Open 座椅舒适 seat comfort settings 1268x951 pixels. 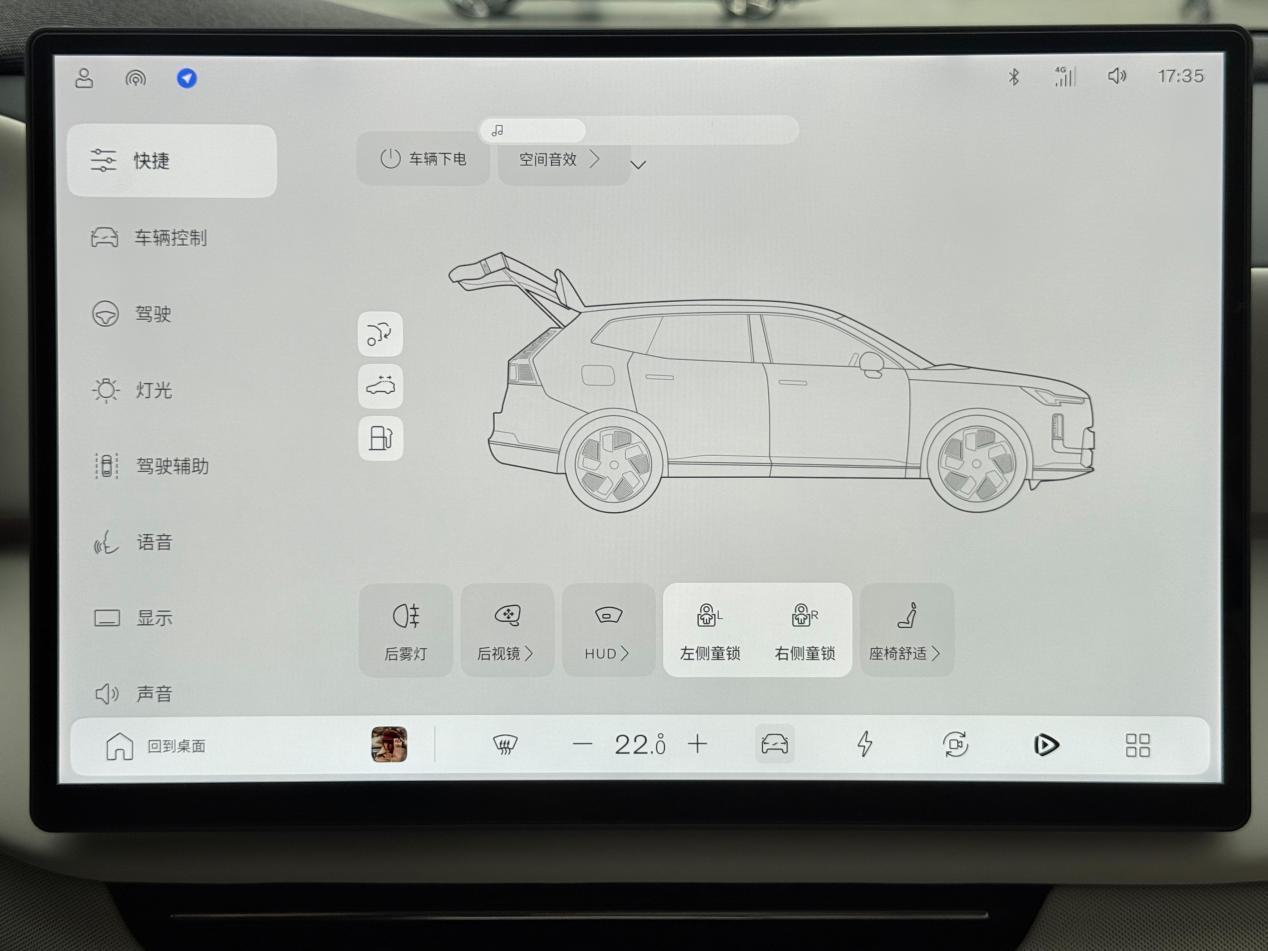point(906,630)
